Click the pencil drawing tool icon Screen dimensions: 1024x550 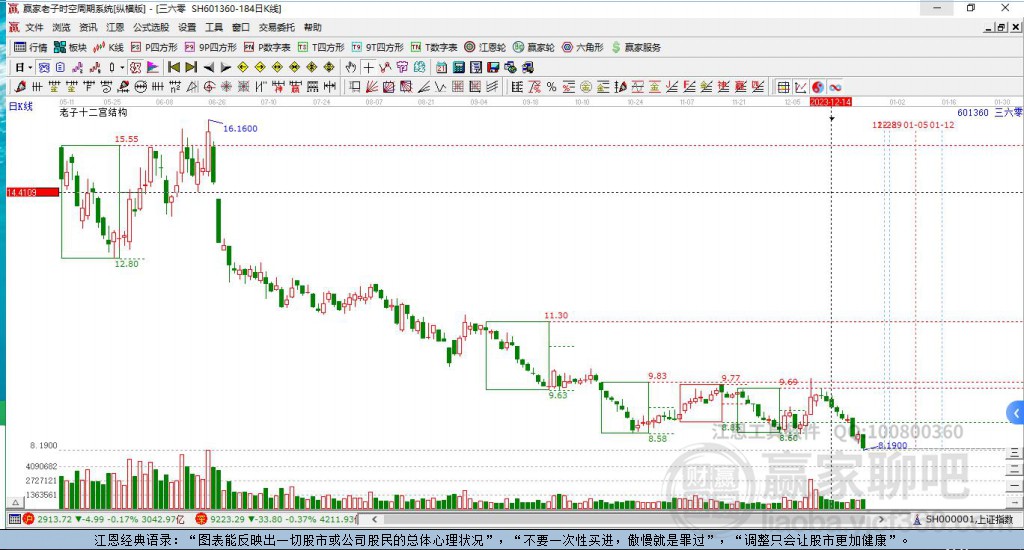click(20, 86)
